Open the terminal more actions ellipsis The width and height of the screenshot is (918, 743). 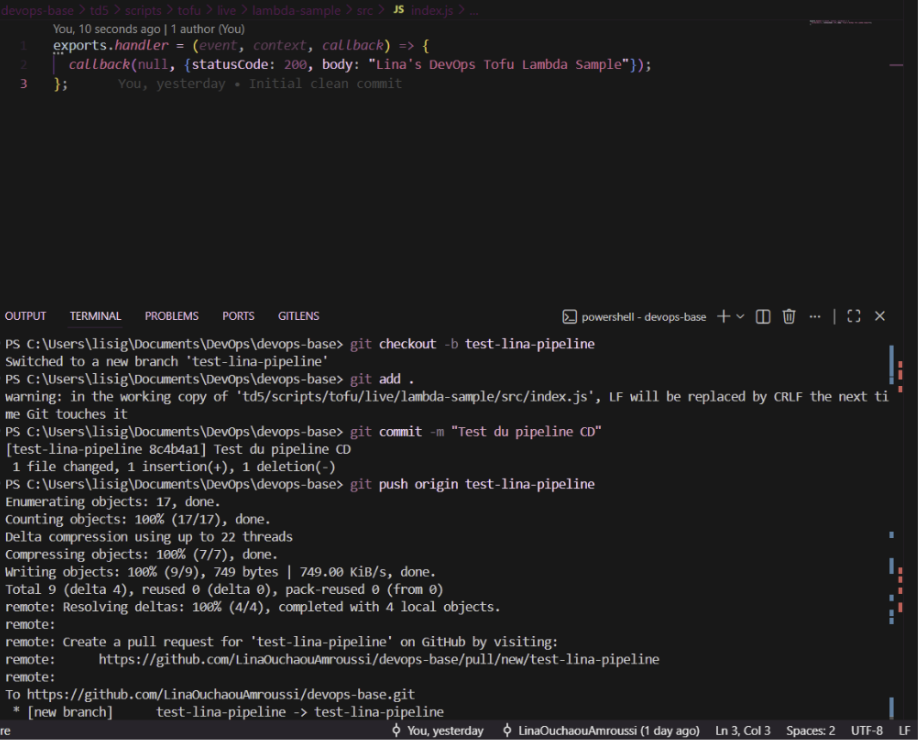(x=814, y=316)
